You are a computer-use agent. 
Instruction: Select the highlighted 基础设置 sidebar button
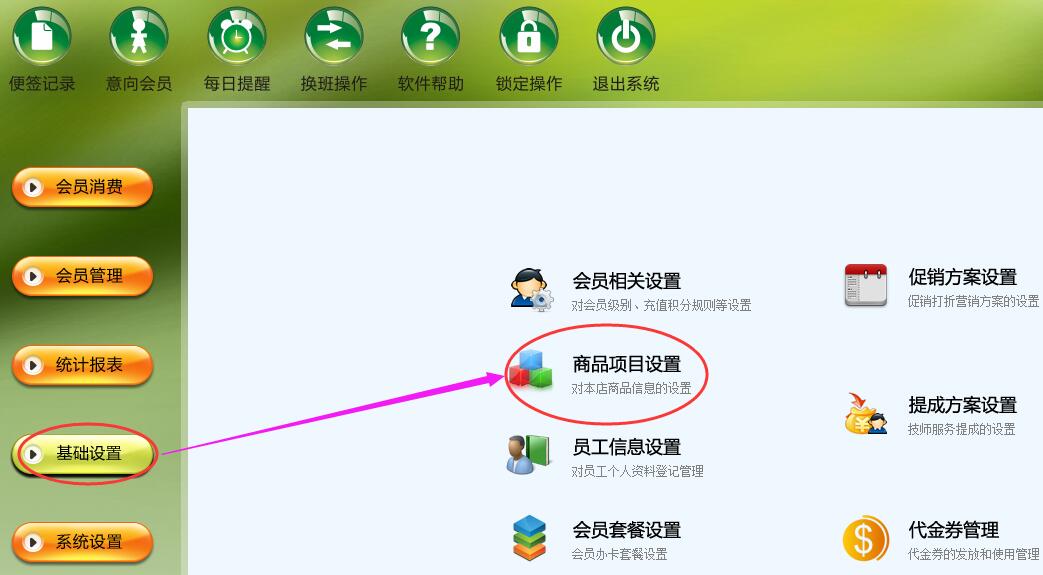click(x=82, y=454)
